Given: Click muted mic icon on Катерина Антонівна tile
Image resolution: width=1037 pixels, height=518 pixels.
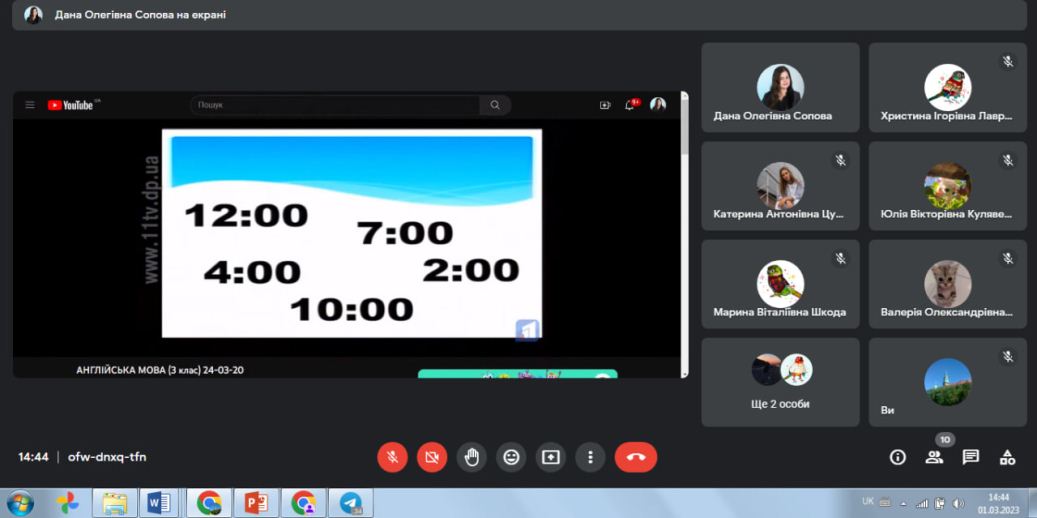Looking at the screenshot, I should [x=841, y=160].
